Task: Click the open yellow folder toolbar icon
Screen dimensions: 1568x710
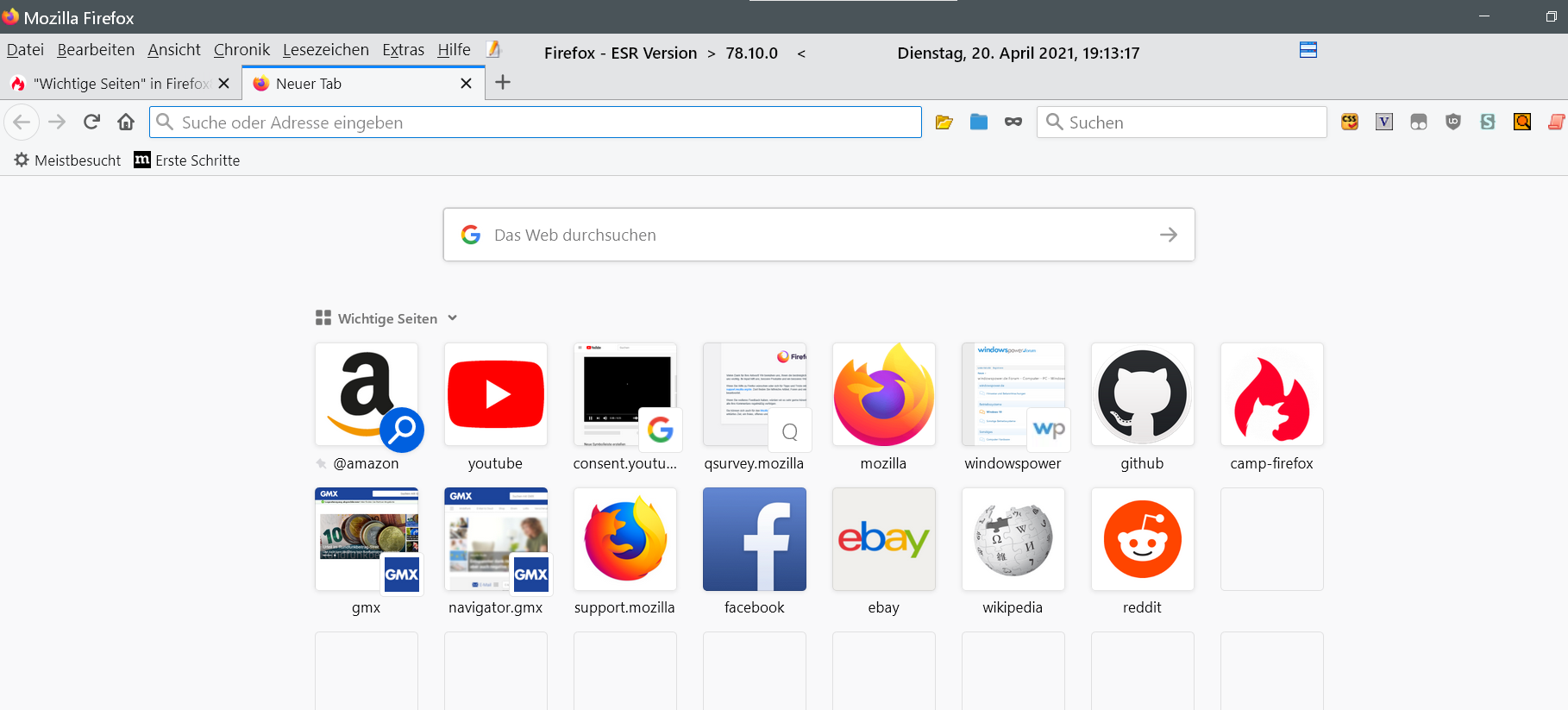Action: click(944, 123)
